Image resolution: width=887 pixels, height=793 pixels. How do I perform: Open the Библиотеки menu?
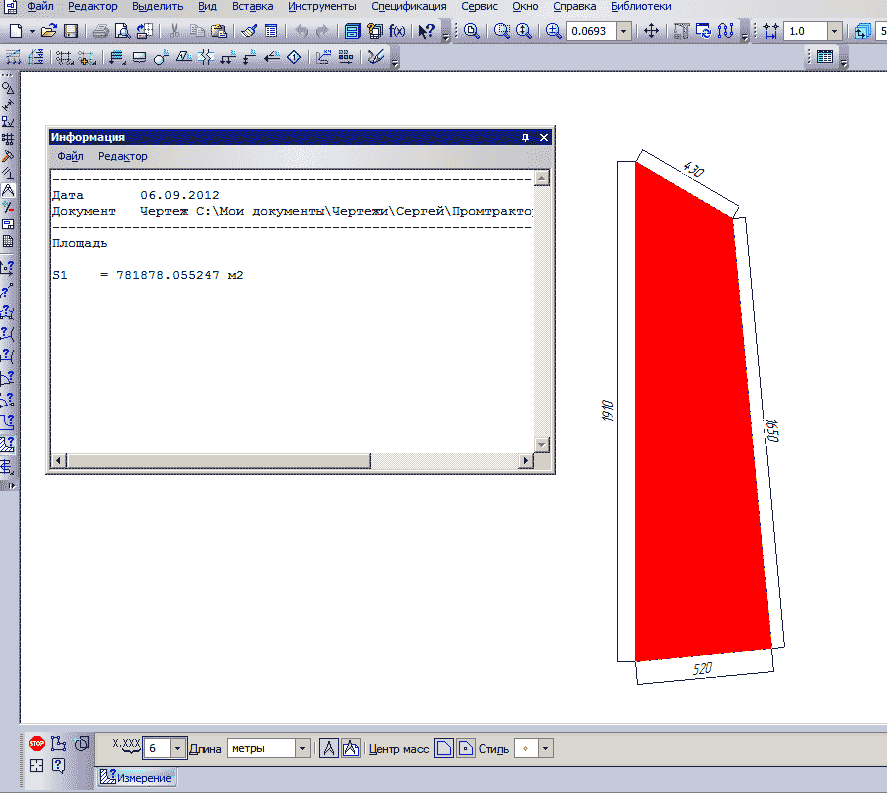click(x=641, y=7)
